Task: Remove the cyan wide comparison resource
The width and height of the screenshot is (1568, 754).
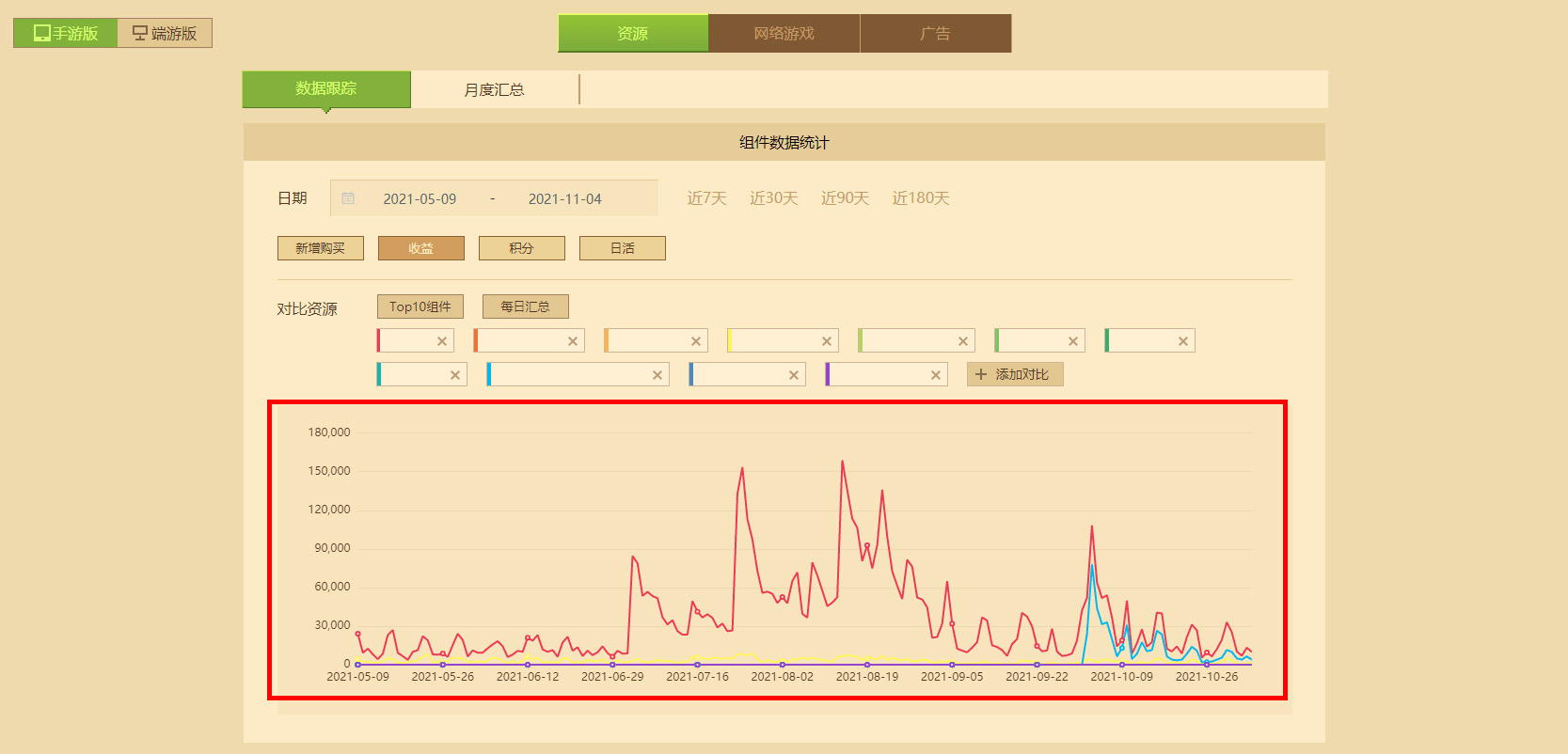Action: [657, 375]
